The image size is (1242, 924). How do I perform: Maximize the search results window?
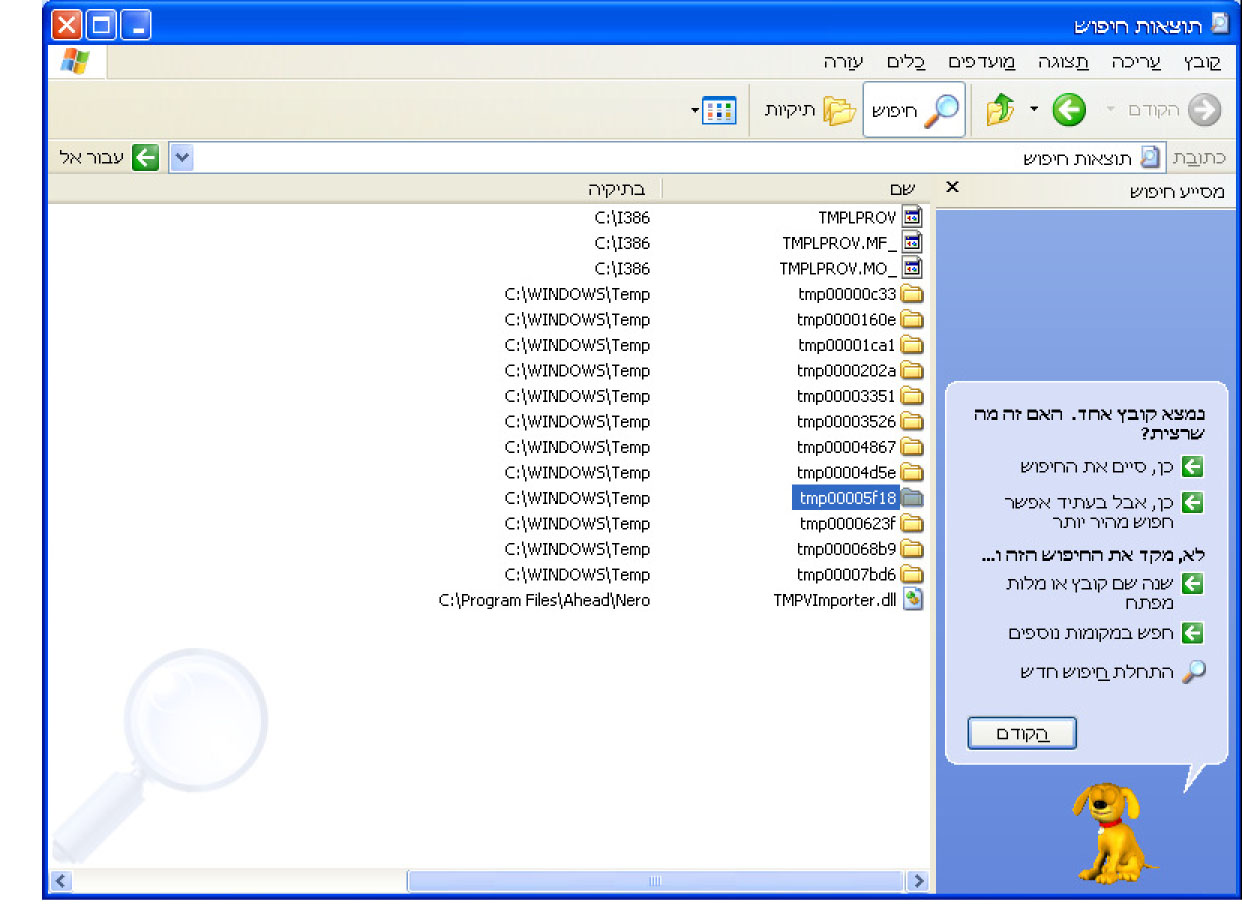[101, 24]
